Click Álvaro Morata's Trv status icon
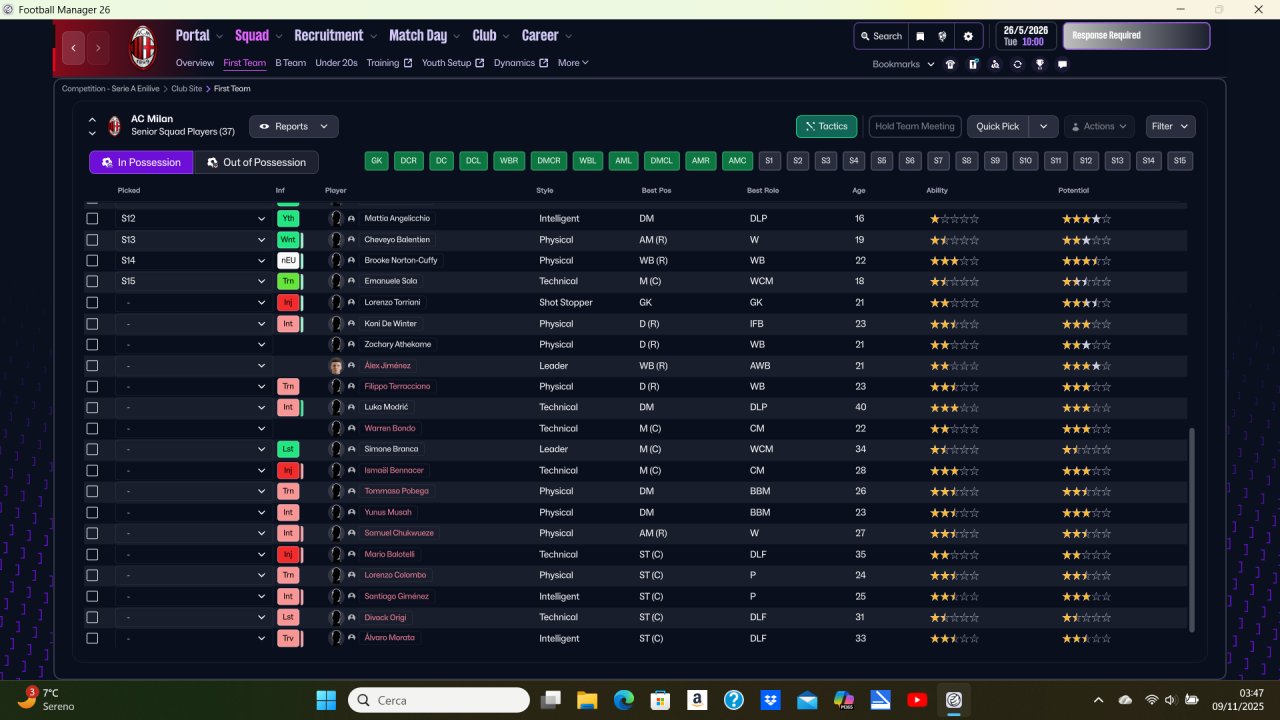Screen dimensions: 1280x720 point(289,638)
